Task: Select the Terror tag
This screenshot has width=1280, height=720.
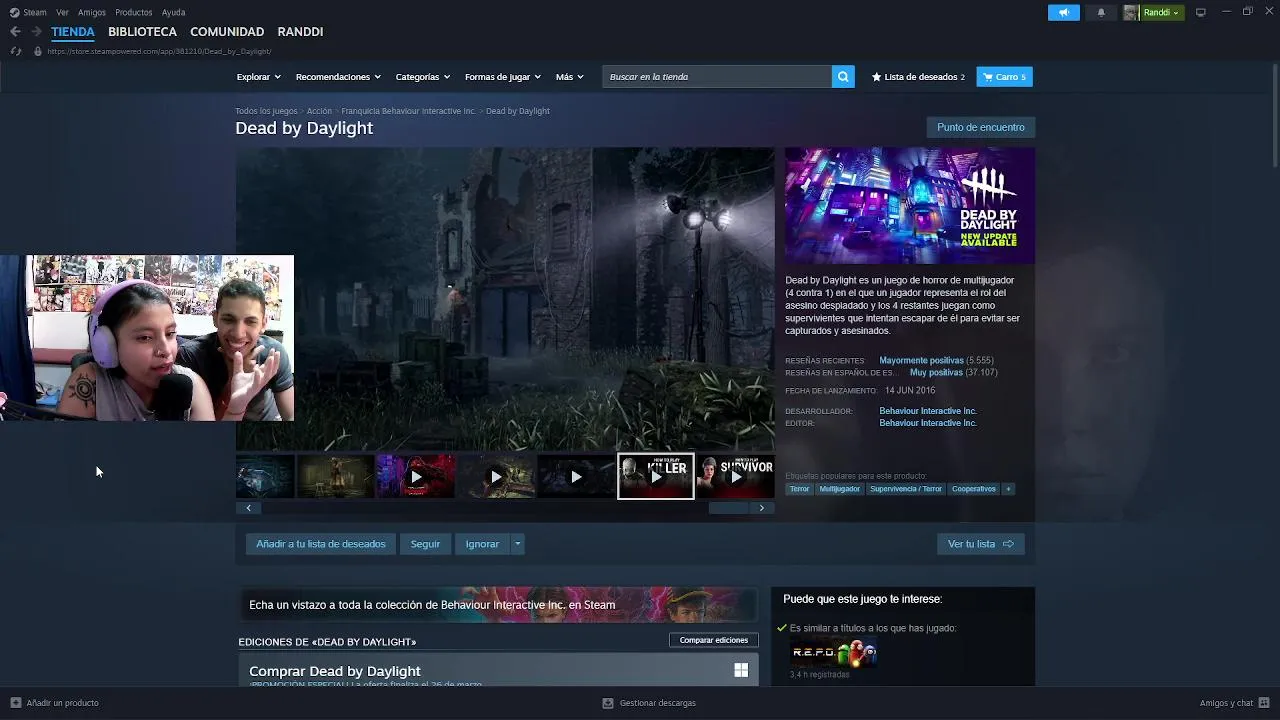Action: pyautogui.click(x=799, y=489)
